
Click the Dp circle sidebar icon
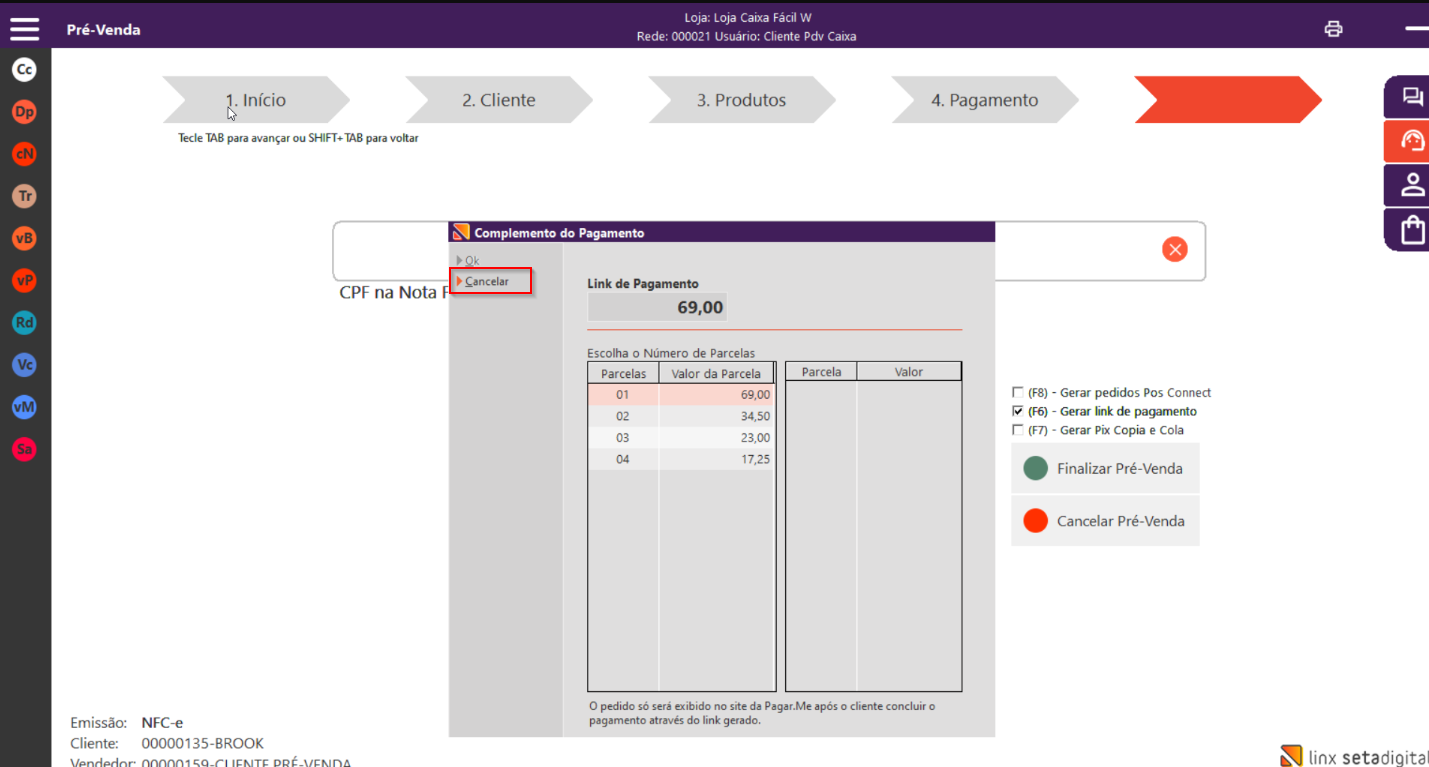click(x=24, y=112)
